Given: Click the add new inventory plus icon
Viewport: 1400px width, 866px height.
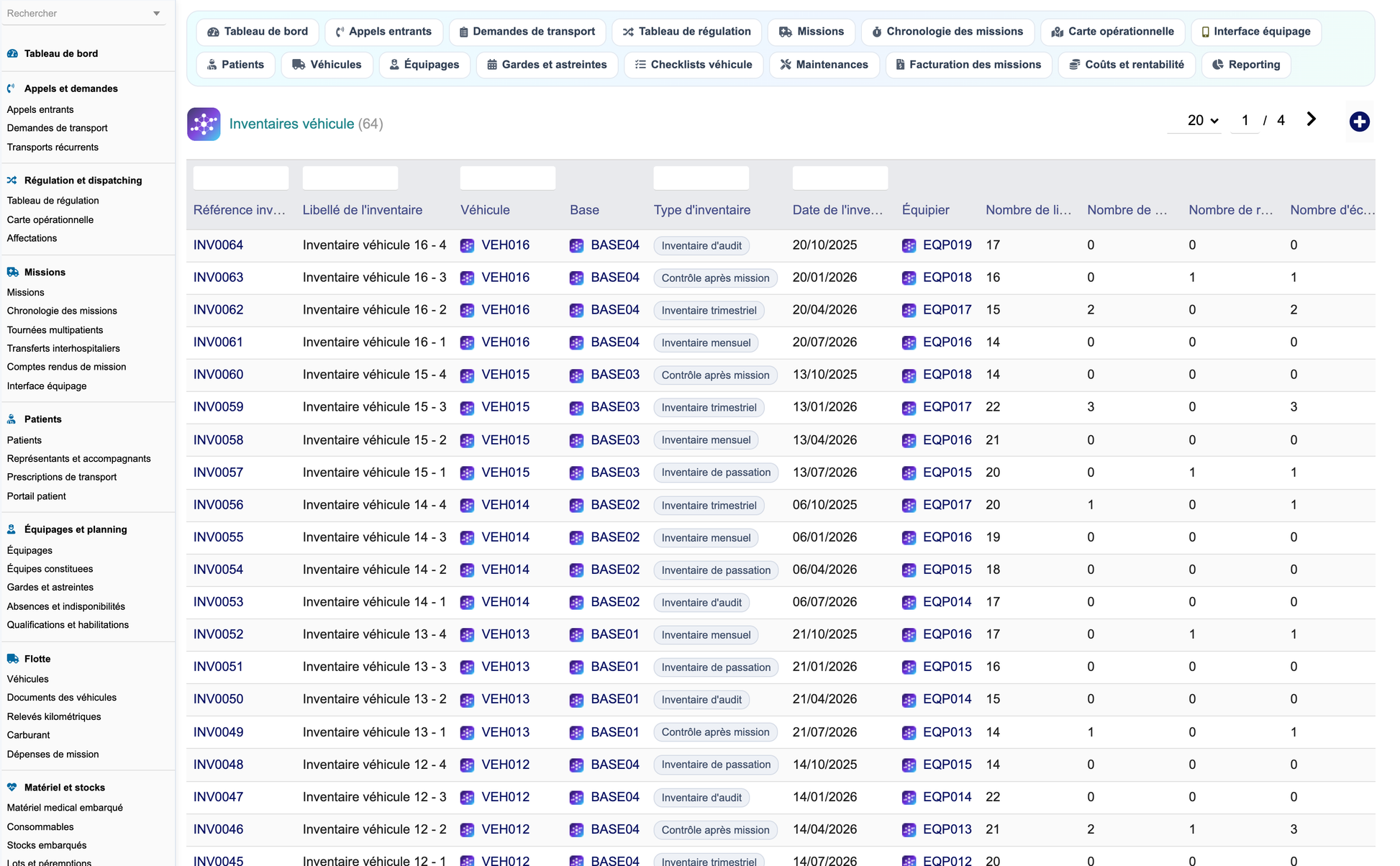Looking at the screenshot, I should coord(1359,122).
